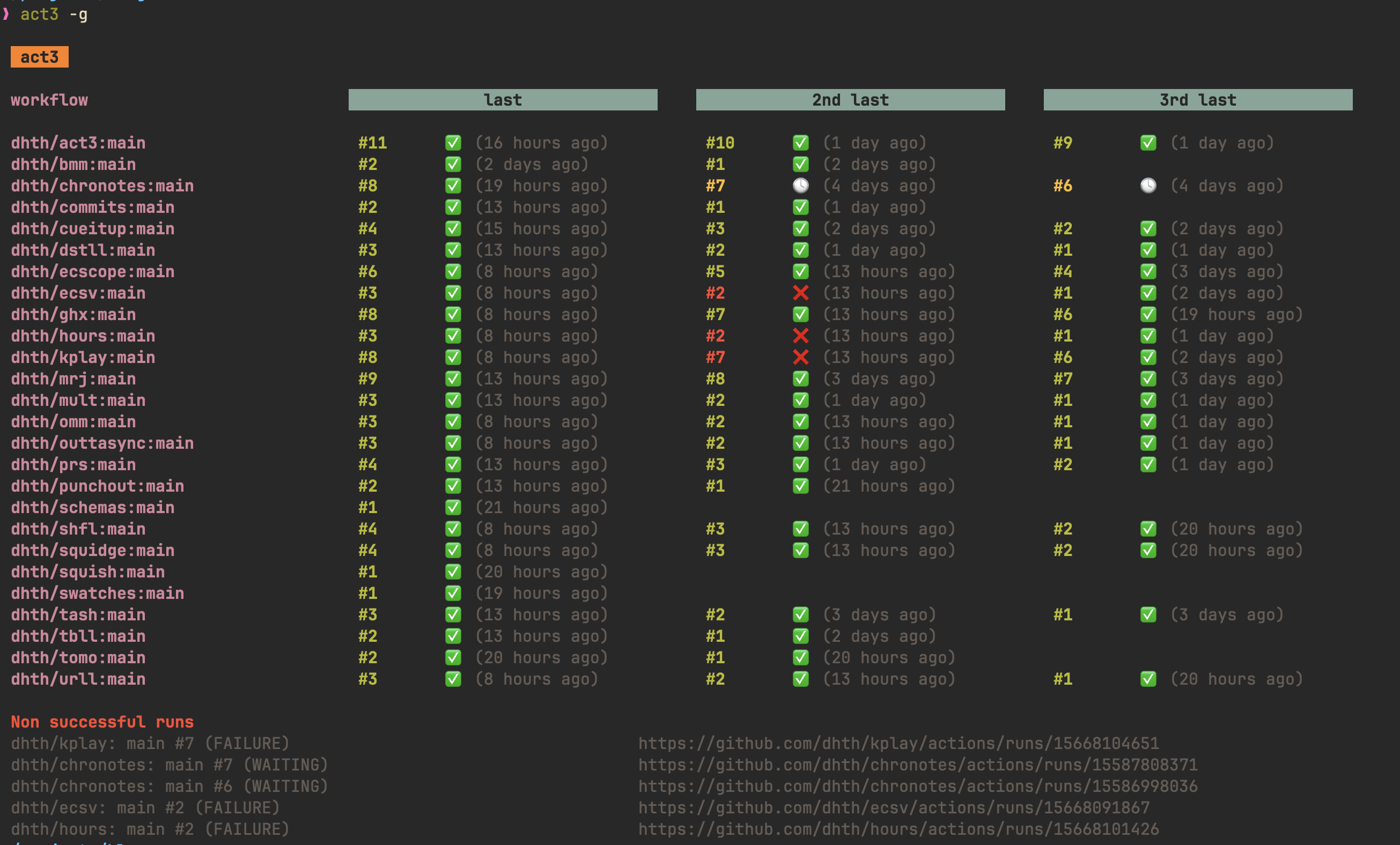Open the kplay run 15668104651 URL
Viewport: 1400px width, 845px height.
[898, 743]
